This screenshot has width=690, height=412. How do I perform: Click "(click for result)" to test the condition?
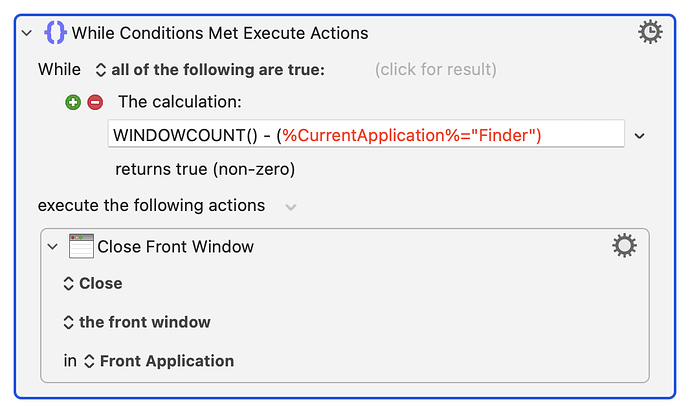point(435,70)
